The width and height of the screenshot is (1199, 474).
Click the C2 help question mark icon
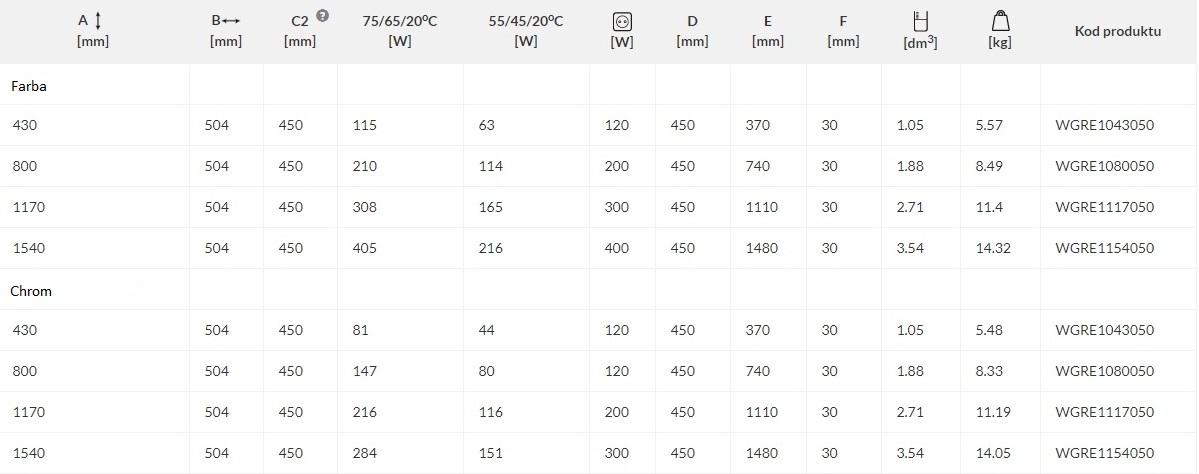click(x=323, y=15)
